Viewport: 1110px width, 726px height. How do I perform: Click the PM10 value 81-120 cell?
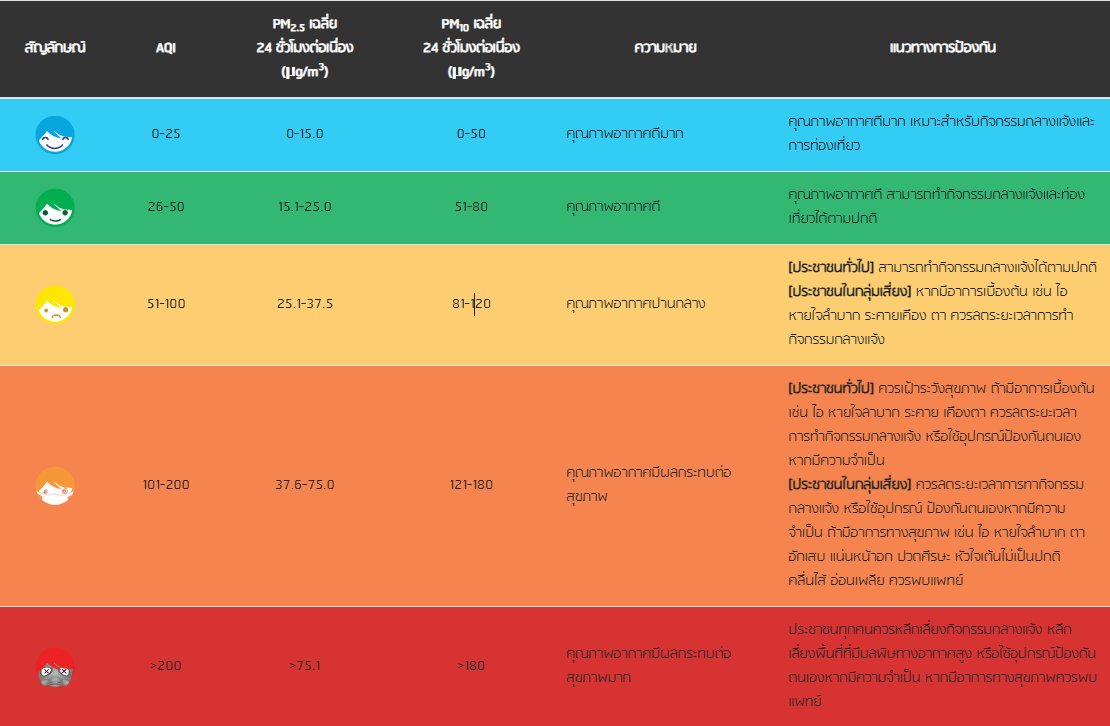471,304
